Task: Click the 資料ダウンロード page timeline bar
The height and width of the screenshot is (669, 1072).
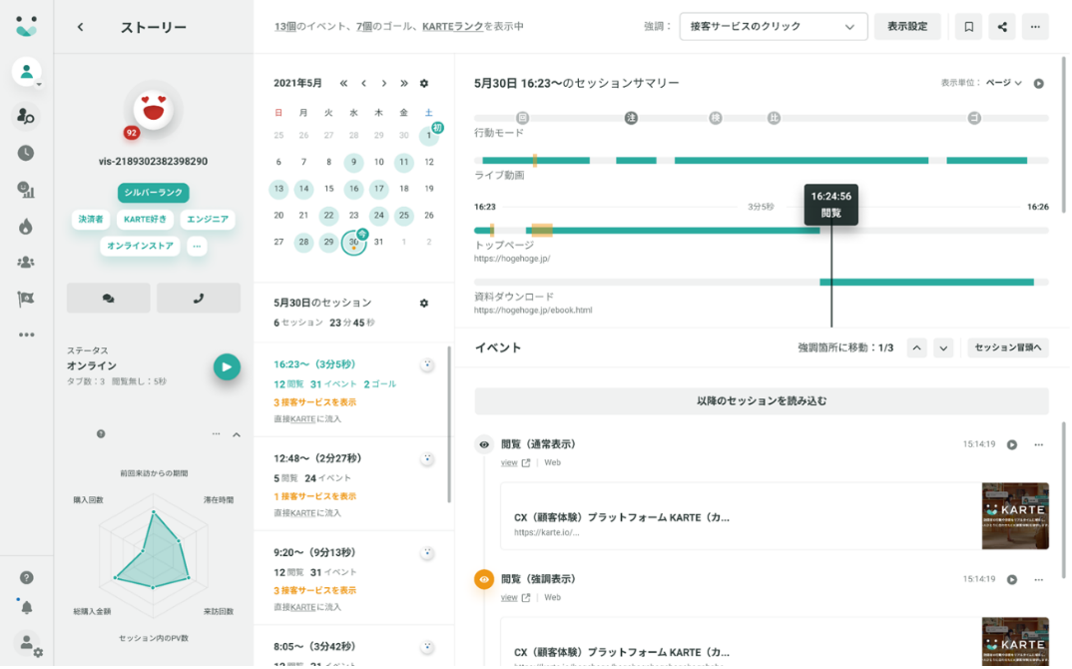Action: click(x=761, y=282)
